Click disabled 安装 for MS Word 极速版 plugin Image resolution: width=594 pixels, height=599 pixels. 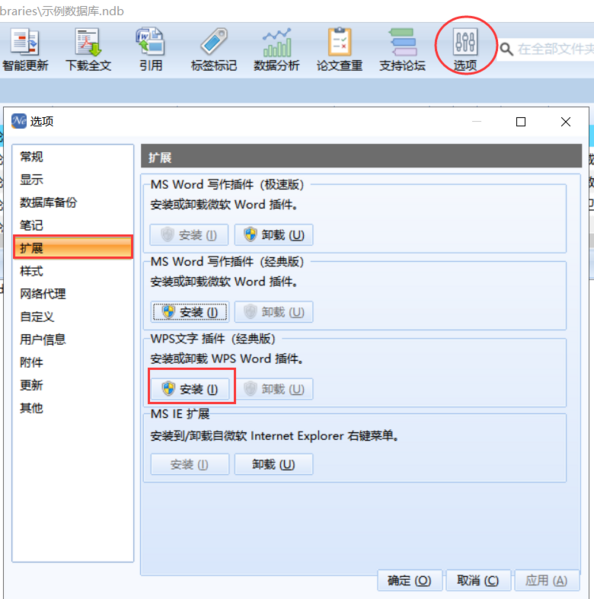click(189, 235)
